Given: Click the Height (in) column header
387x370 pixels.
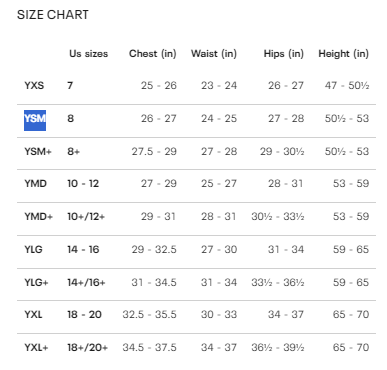Looking at the screenshot, I should coord(344,54).
